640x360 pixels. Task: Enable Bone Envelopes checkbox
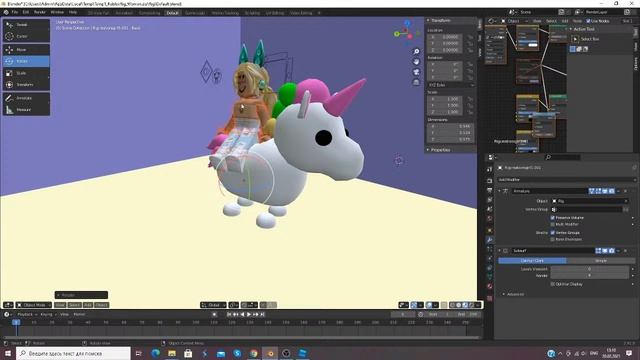click(553, 239)
